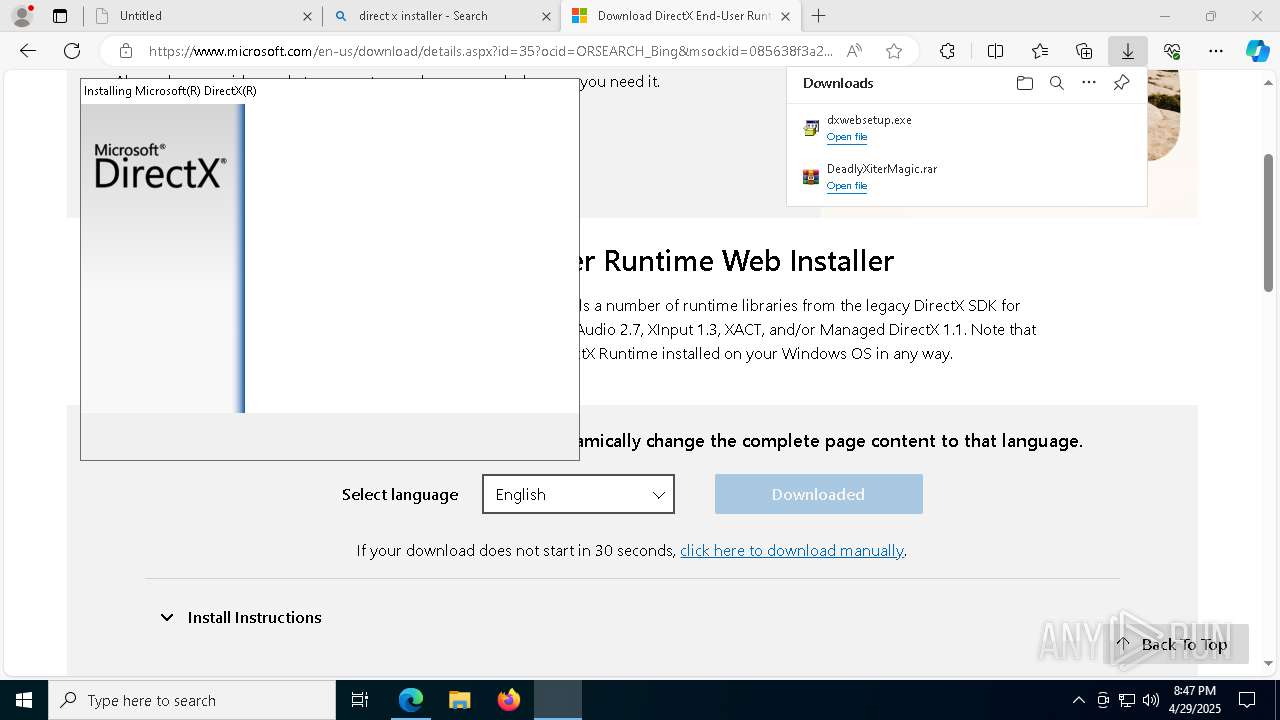Click the address bar URL field

(x=490, y=51)
